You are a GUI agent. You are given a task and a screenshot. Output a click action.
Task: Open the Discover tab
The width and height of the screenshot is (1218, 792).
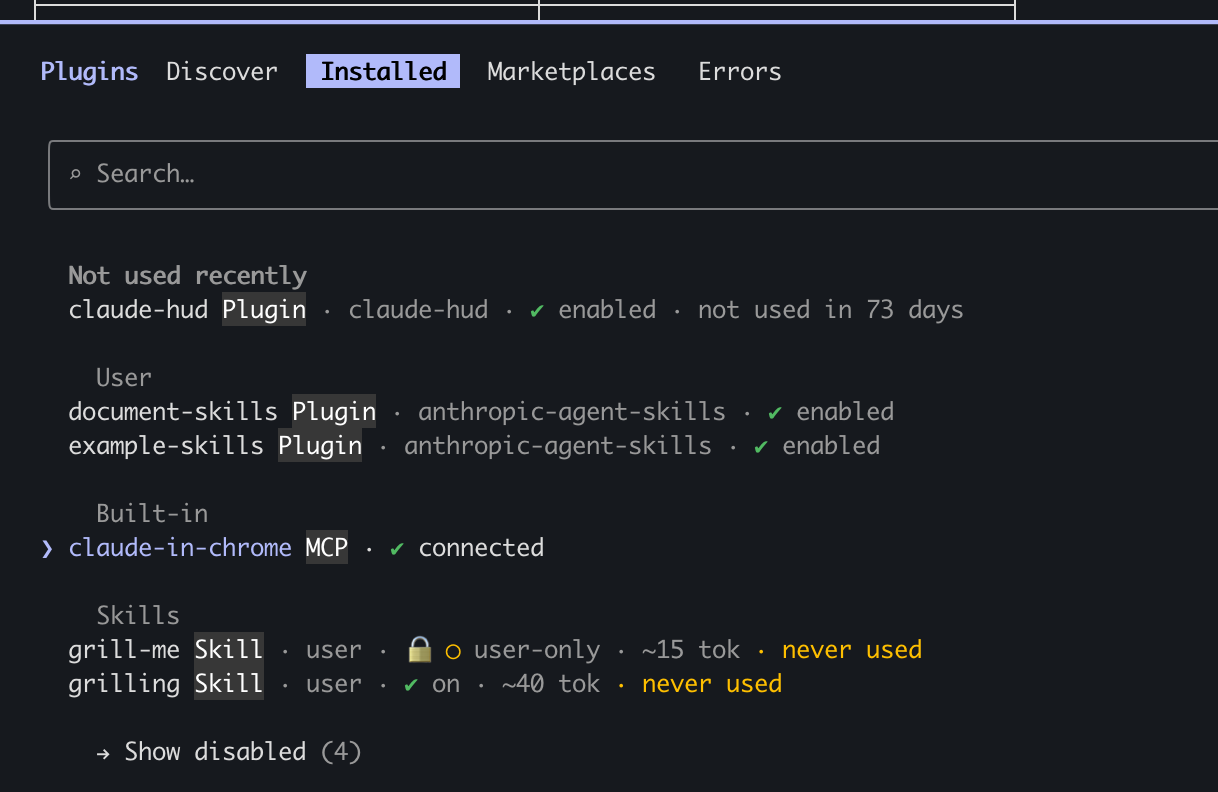222,72
